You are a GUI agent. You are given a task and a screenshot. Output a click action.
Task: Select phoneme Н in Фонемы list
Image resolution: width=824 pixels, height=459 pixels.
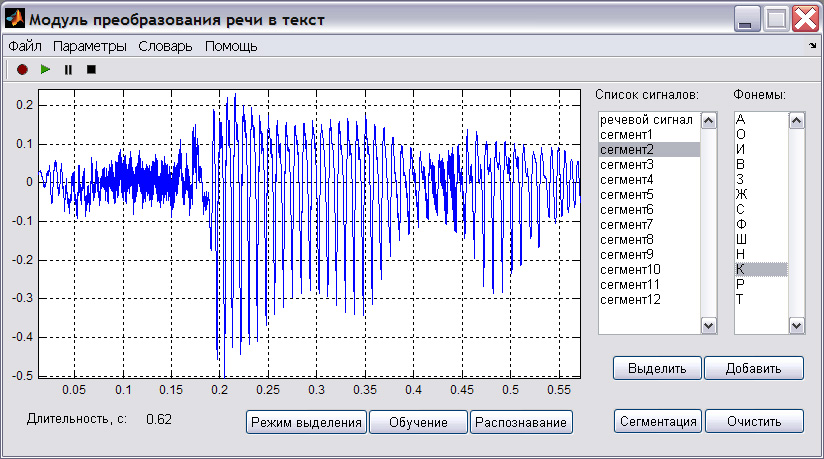click(x=761, y=254)
